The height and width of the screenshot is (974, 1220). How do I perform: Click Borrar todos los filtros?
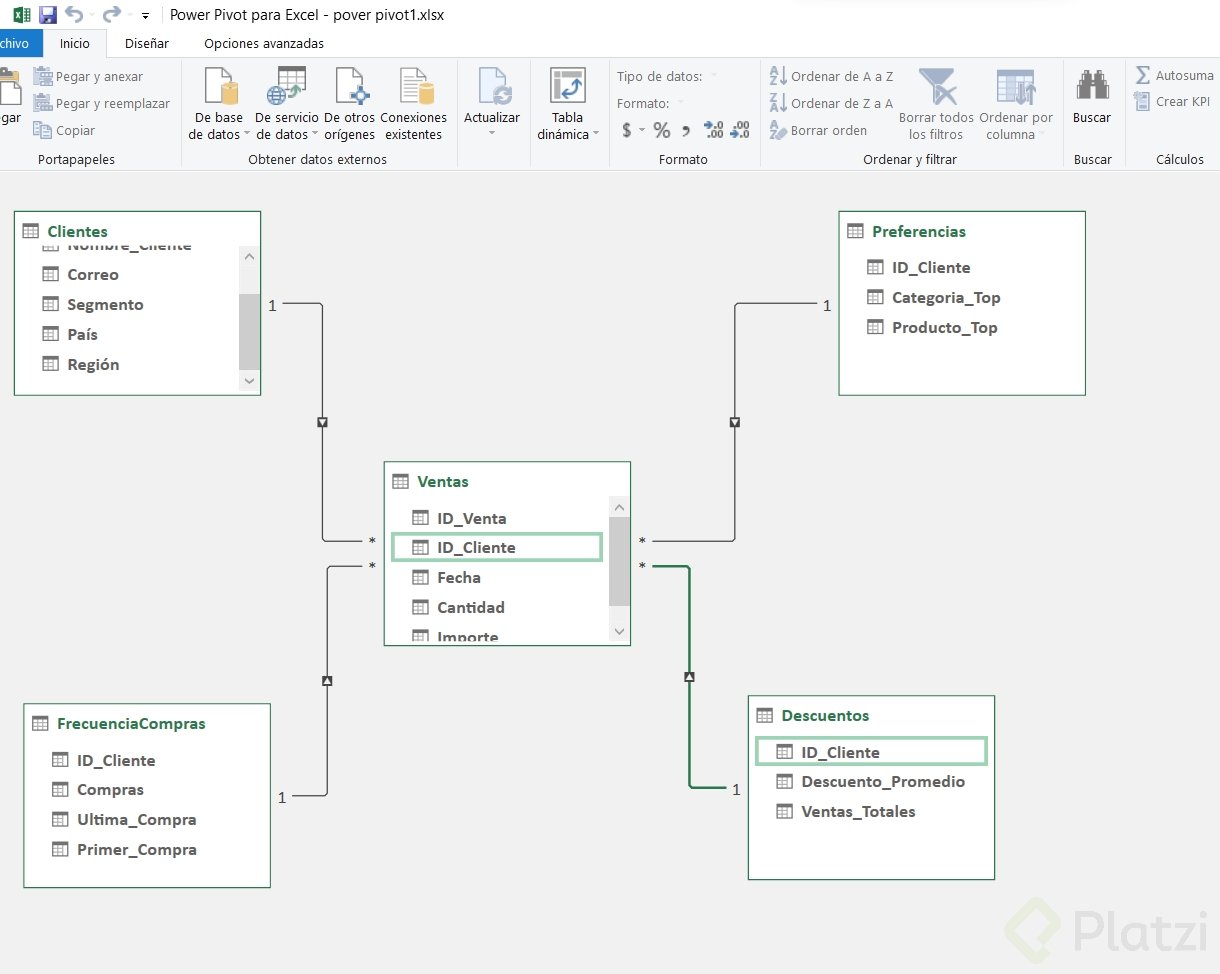pyautogui.click(x=936, y=104)
